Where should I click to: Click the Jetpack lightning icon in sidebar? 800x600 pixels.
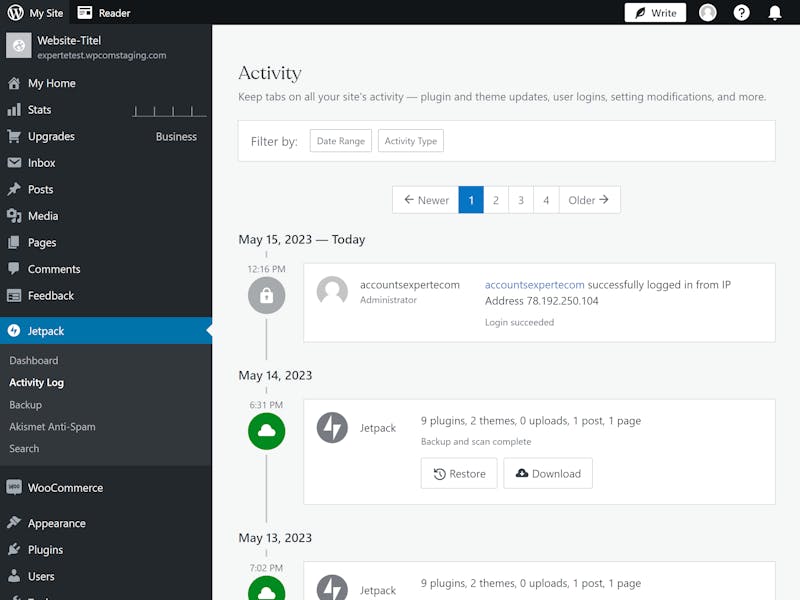tap(14, 331)
